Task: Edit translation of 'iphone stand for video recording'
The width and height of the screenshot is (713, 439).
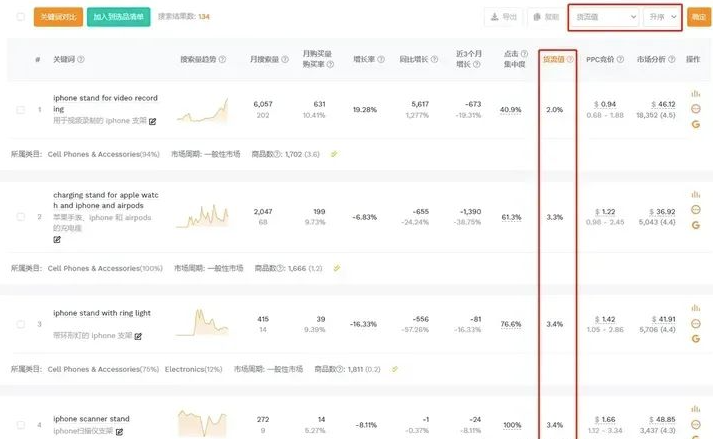Action: [152, 121]
